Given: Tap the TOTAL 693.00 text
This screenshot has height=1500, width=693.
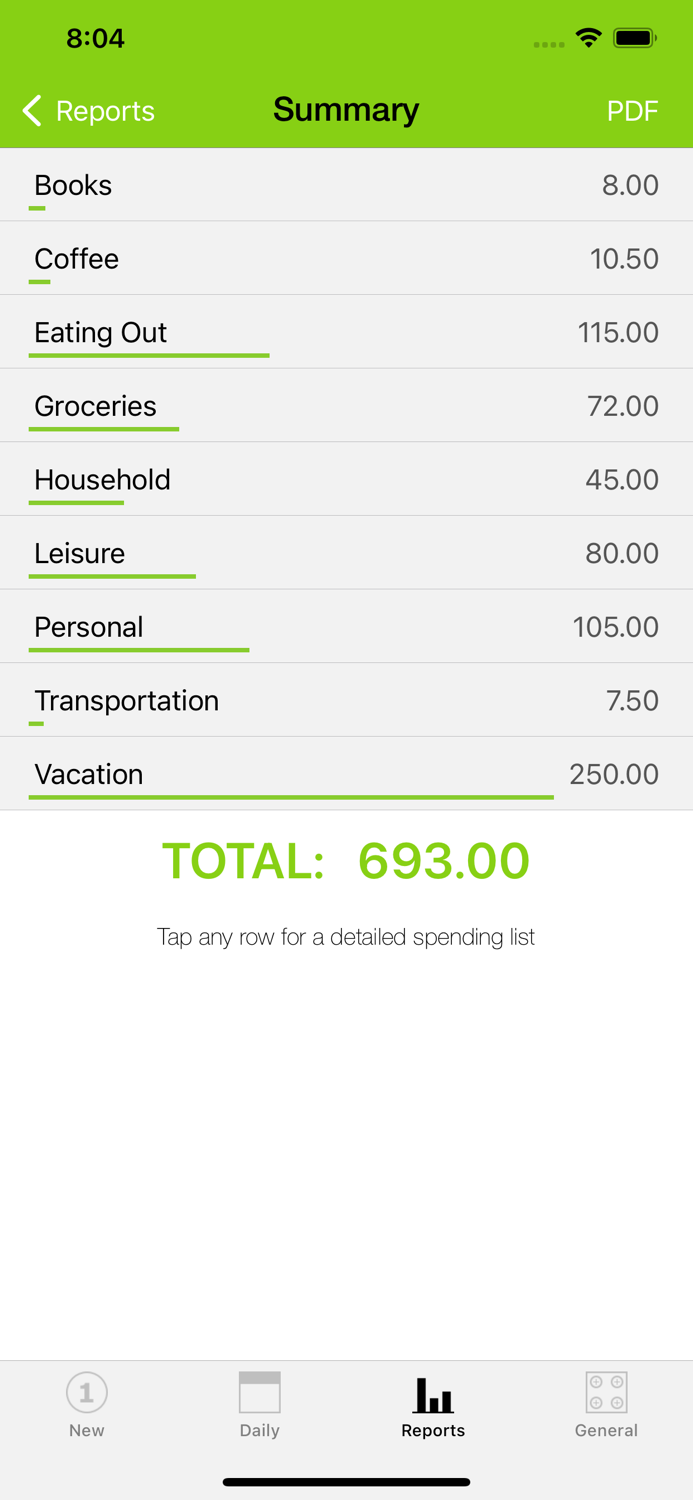Looking at the screenshot, I should click(346, 861).
